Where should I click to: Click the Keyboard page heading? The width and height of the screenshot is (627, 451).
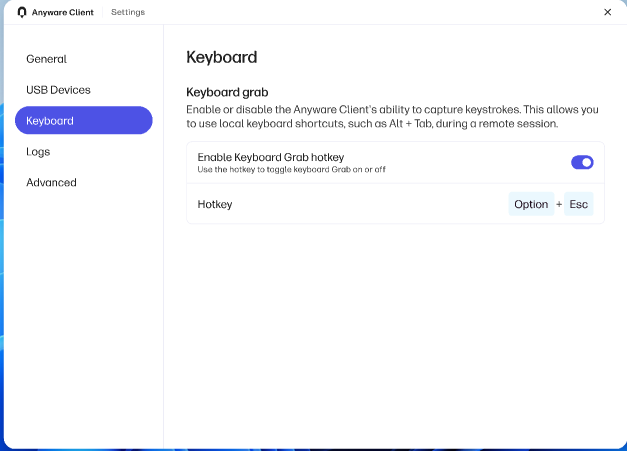click(222, 58)
